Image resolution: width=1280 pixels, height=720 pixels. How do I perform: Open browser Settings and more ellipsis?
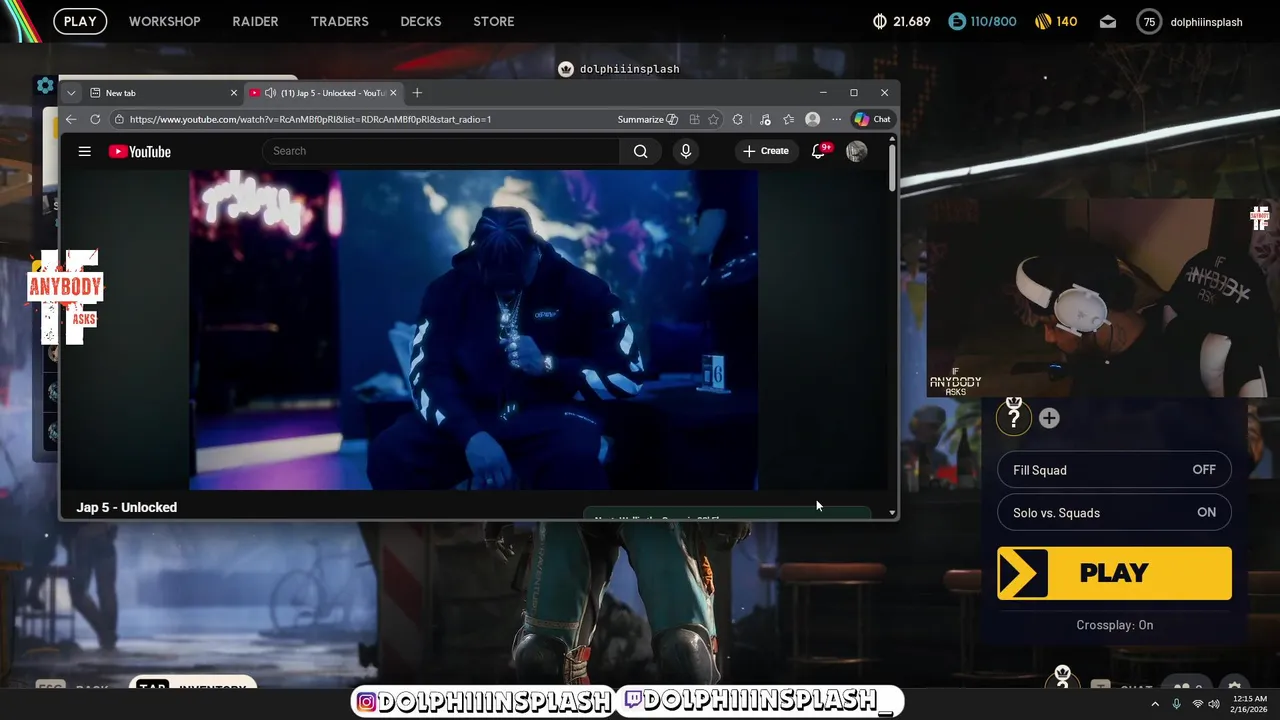point(836,119)
